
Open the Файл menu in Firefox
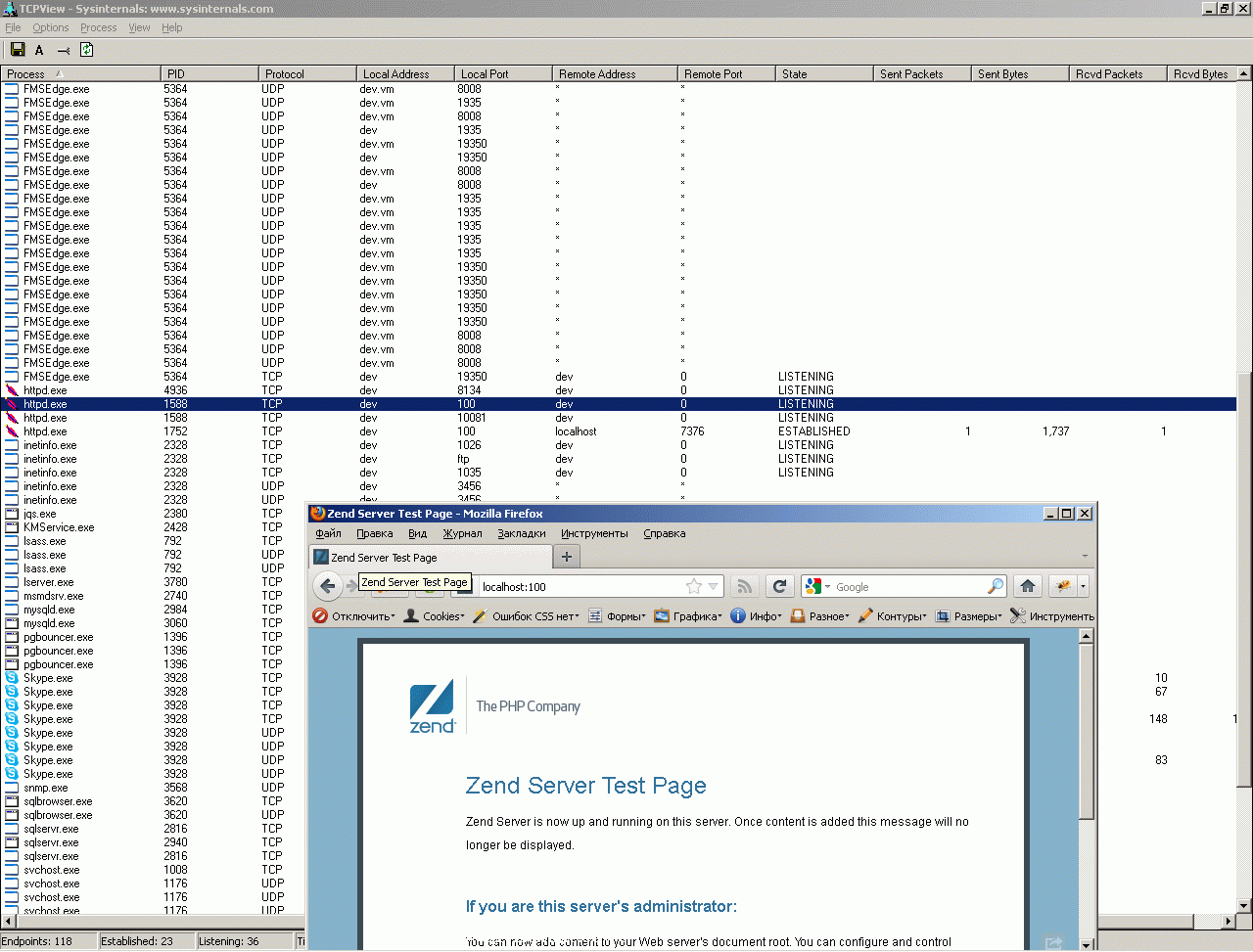click(x=329, y=533)
